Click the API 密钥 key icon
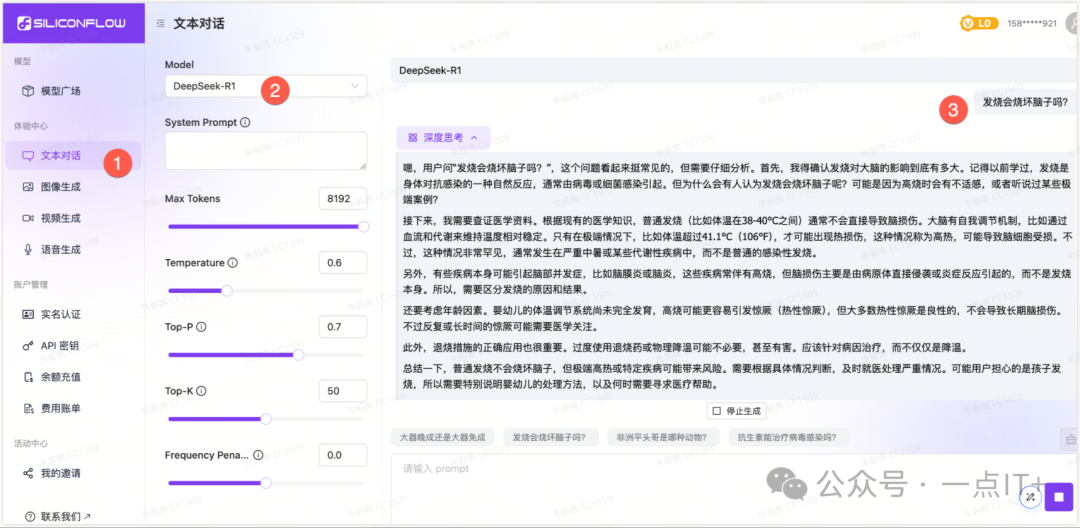 28,346
